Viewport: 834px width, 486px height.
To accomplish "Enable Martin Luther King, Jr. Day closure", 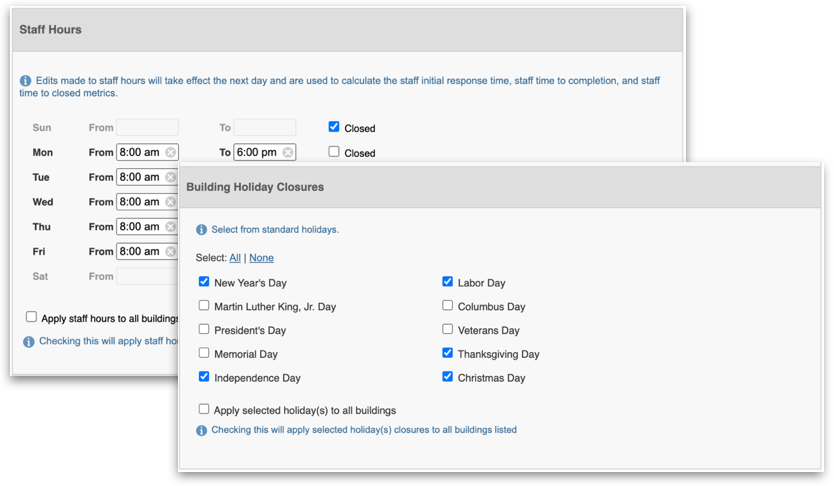I will click(205, 306).
